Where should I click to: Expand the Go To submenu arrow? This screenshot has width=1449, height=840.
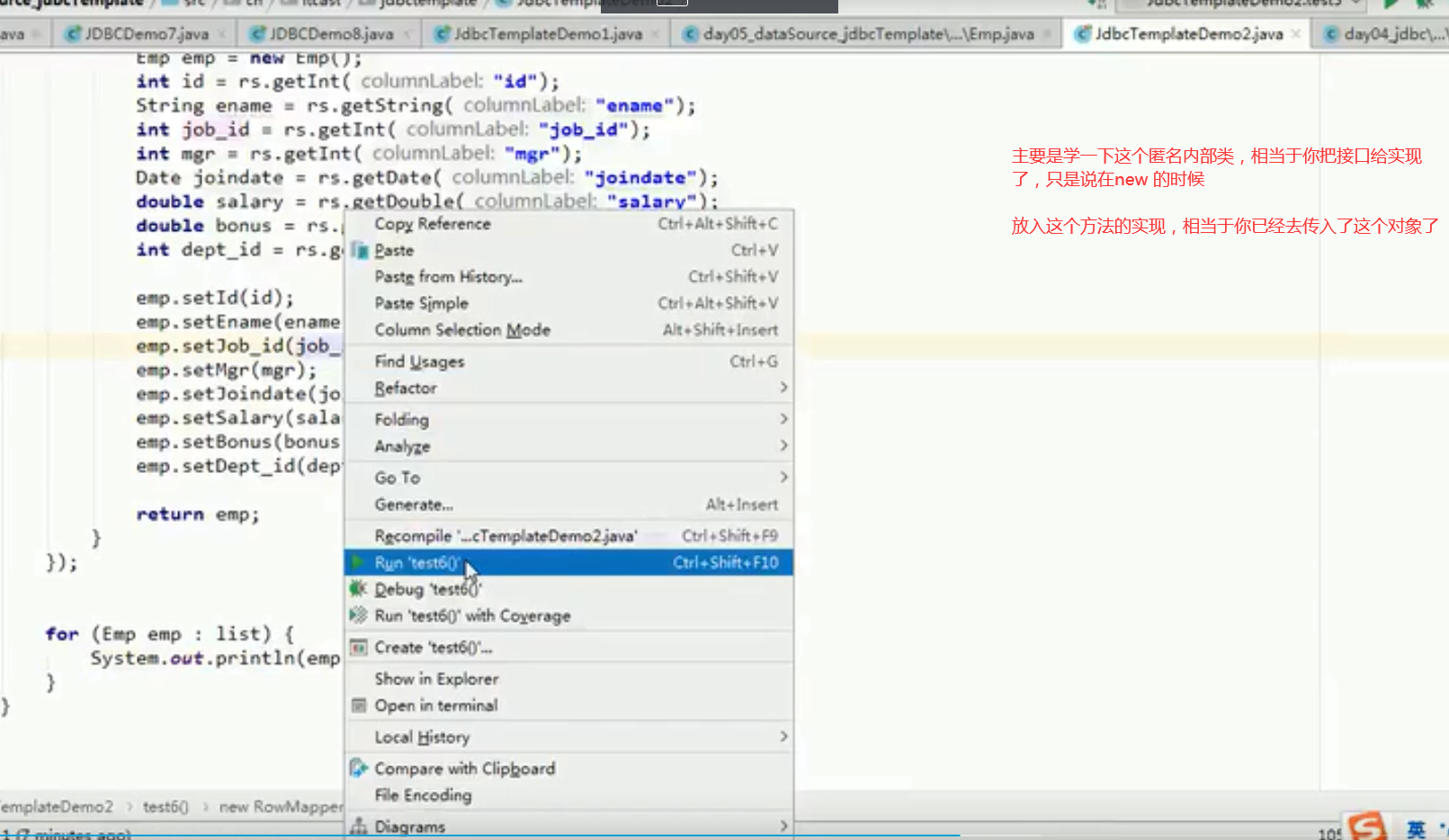click(x=783, y=477)
